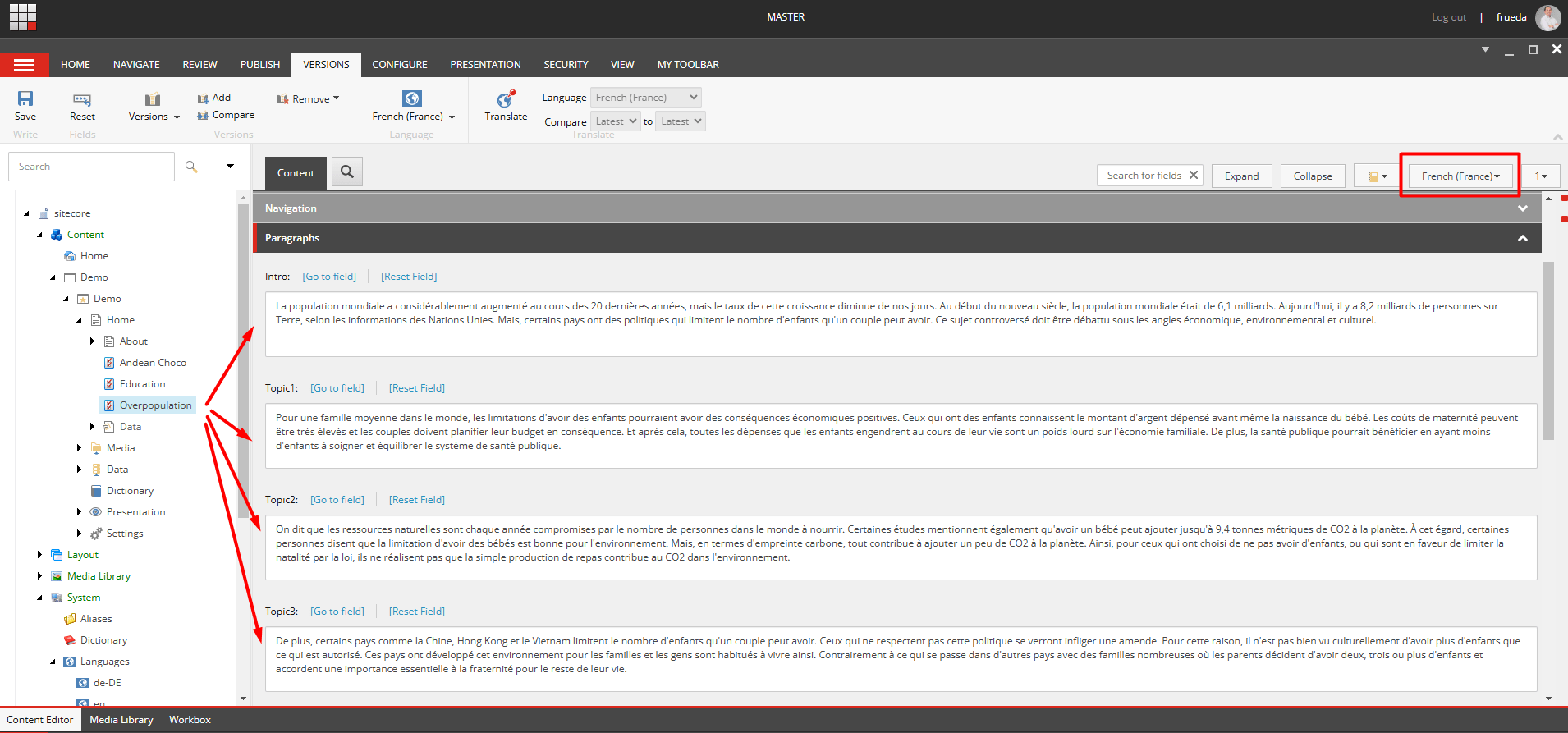Open the Remove dropdown arrow
The image size is (1568, 733).
coord(336,98)
